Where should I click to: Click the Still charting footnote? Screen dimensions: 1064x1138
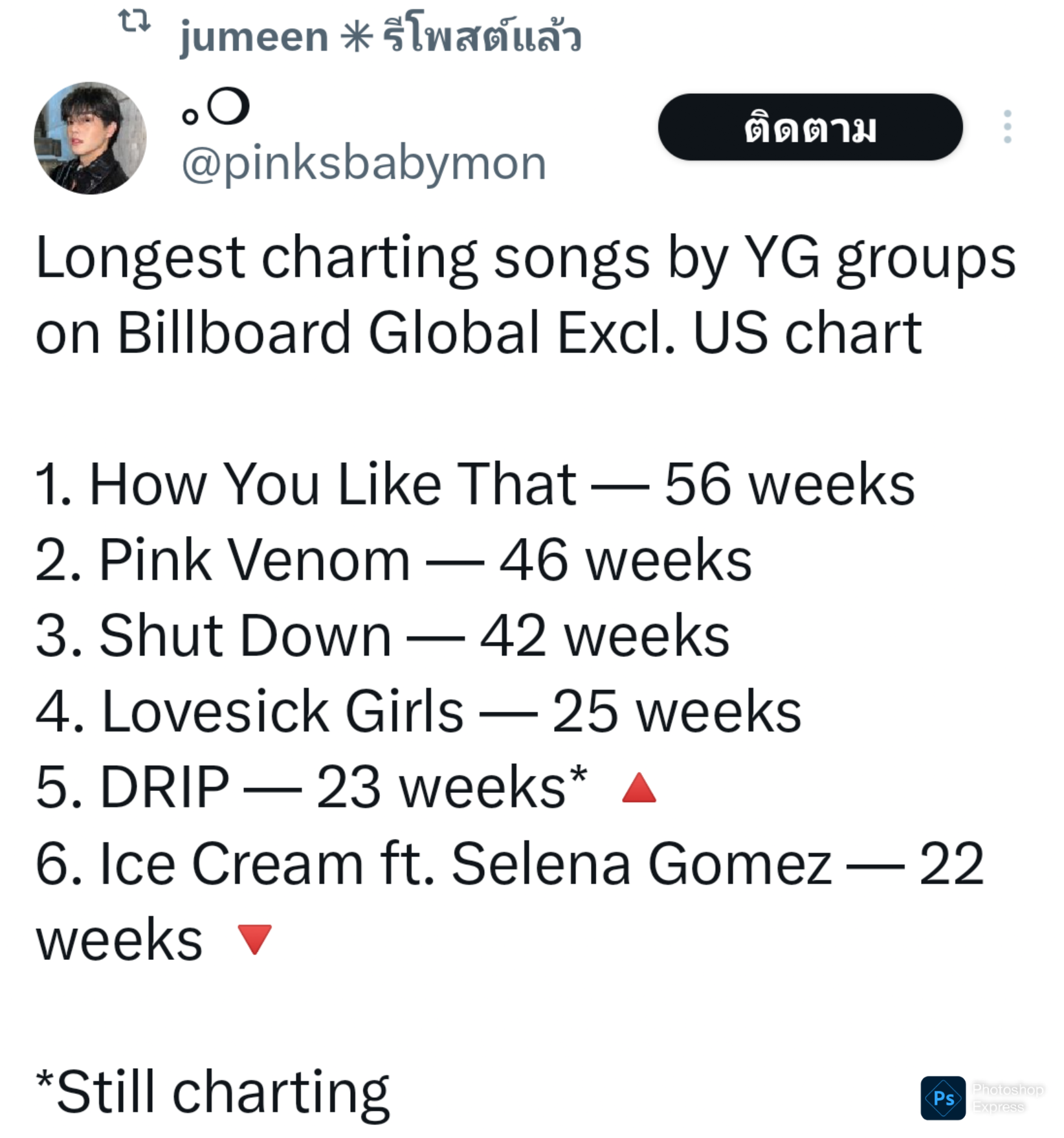212,1092
